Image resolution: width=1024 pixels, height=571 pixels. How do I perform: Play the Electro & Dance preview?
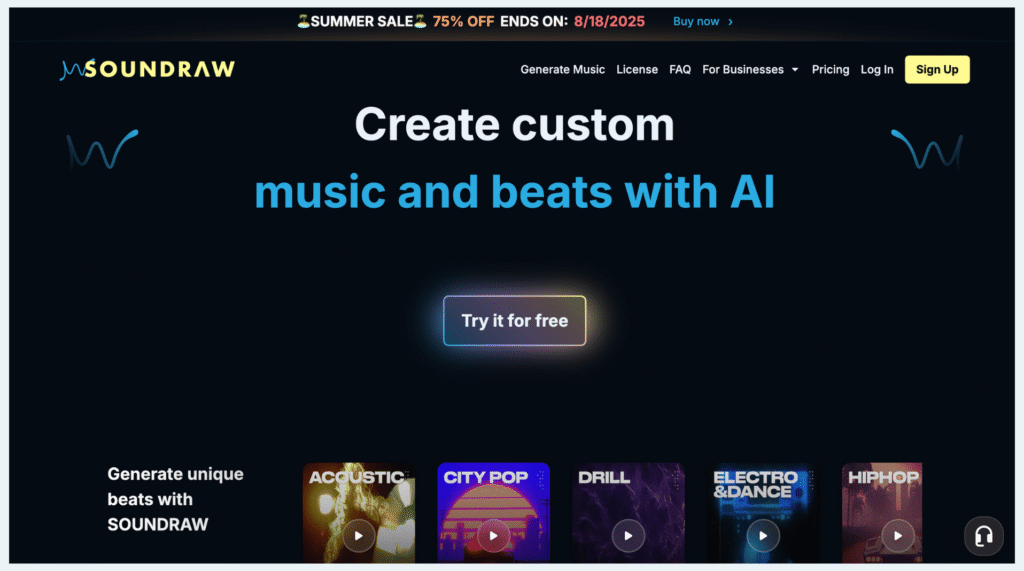(763, 536)
